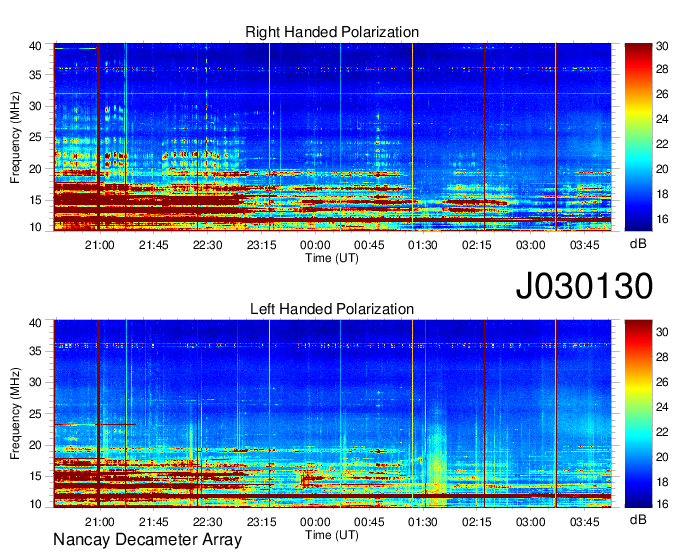This screenshot has width=680, height=552.
Task: Click the '22:30' time tick under the top plot
Action: pyautogui.click(x=207, y=245)
